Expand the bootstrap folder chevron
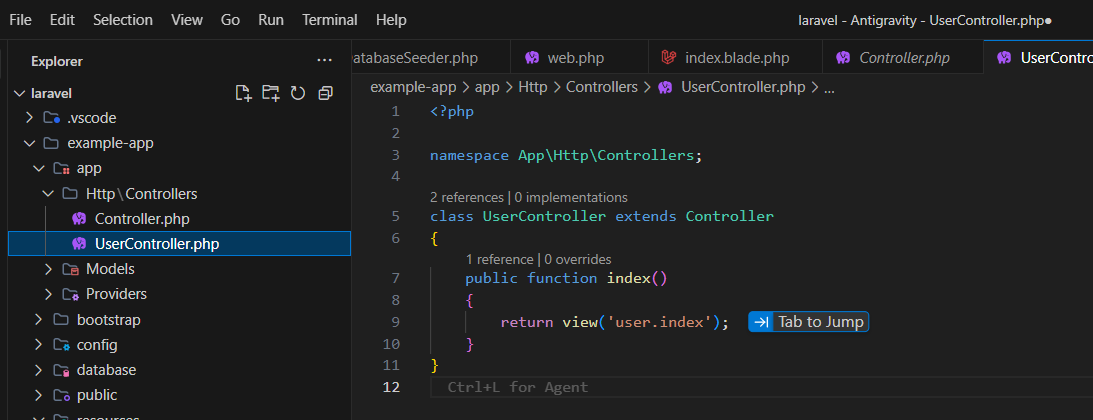 point(38,320)
